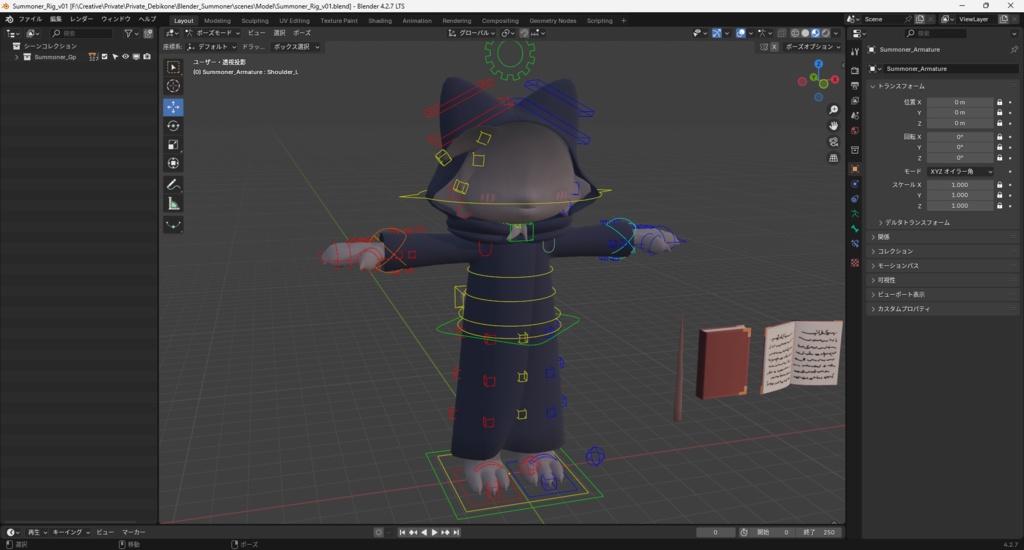Image resolution: width=1024 pixels, height=550 pixels.
Task: Switch to Shading workspace tab
Action: (x=379, y=21)
